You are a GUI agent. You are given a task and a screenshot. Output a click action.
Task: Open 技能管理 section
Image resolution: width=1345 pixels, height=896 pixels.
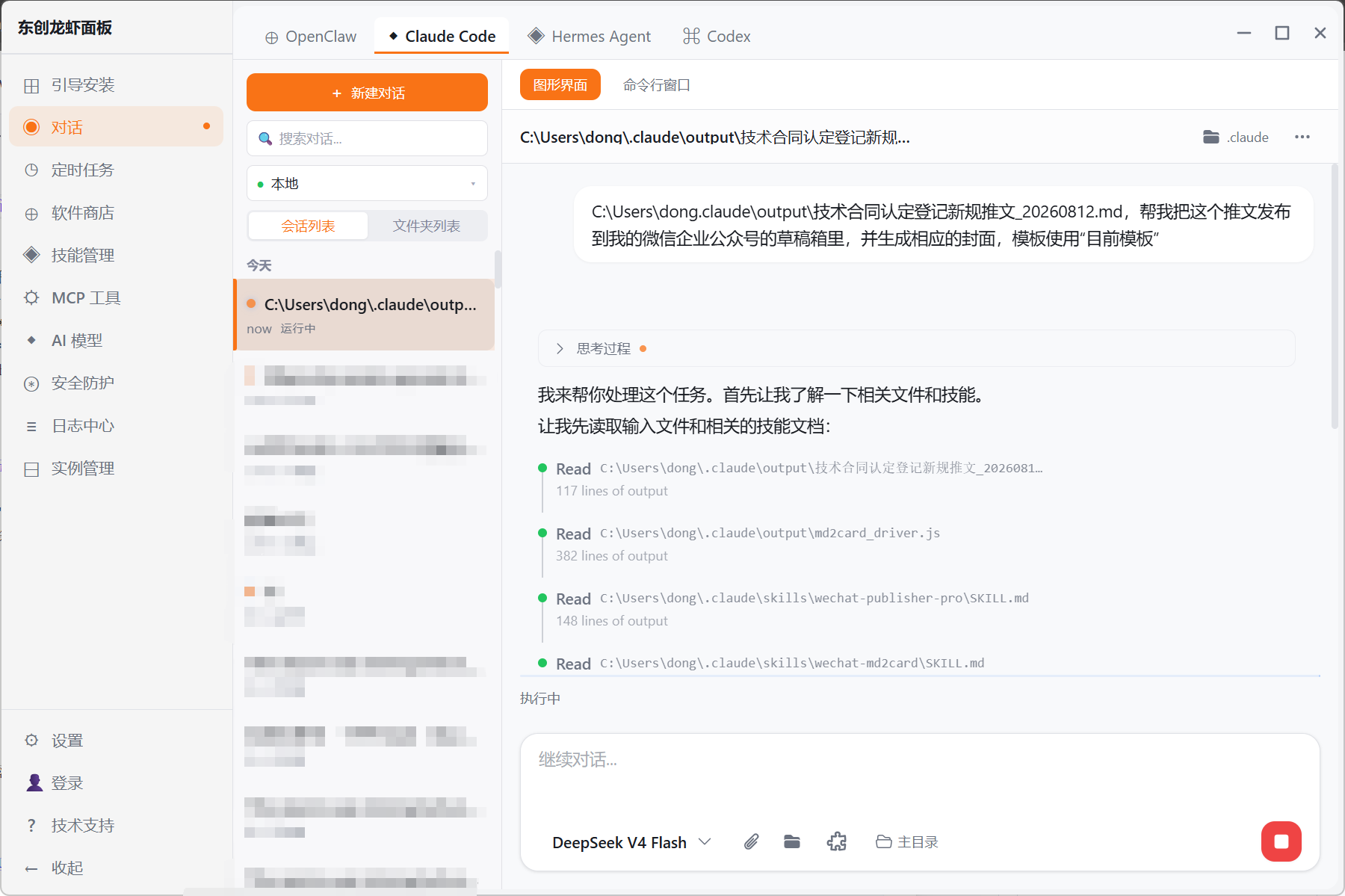pyautogui.click(x=116, y=256)
